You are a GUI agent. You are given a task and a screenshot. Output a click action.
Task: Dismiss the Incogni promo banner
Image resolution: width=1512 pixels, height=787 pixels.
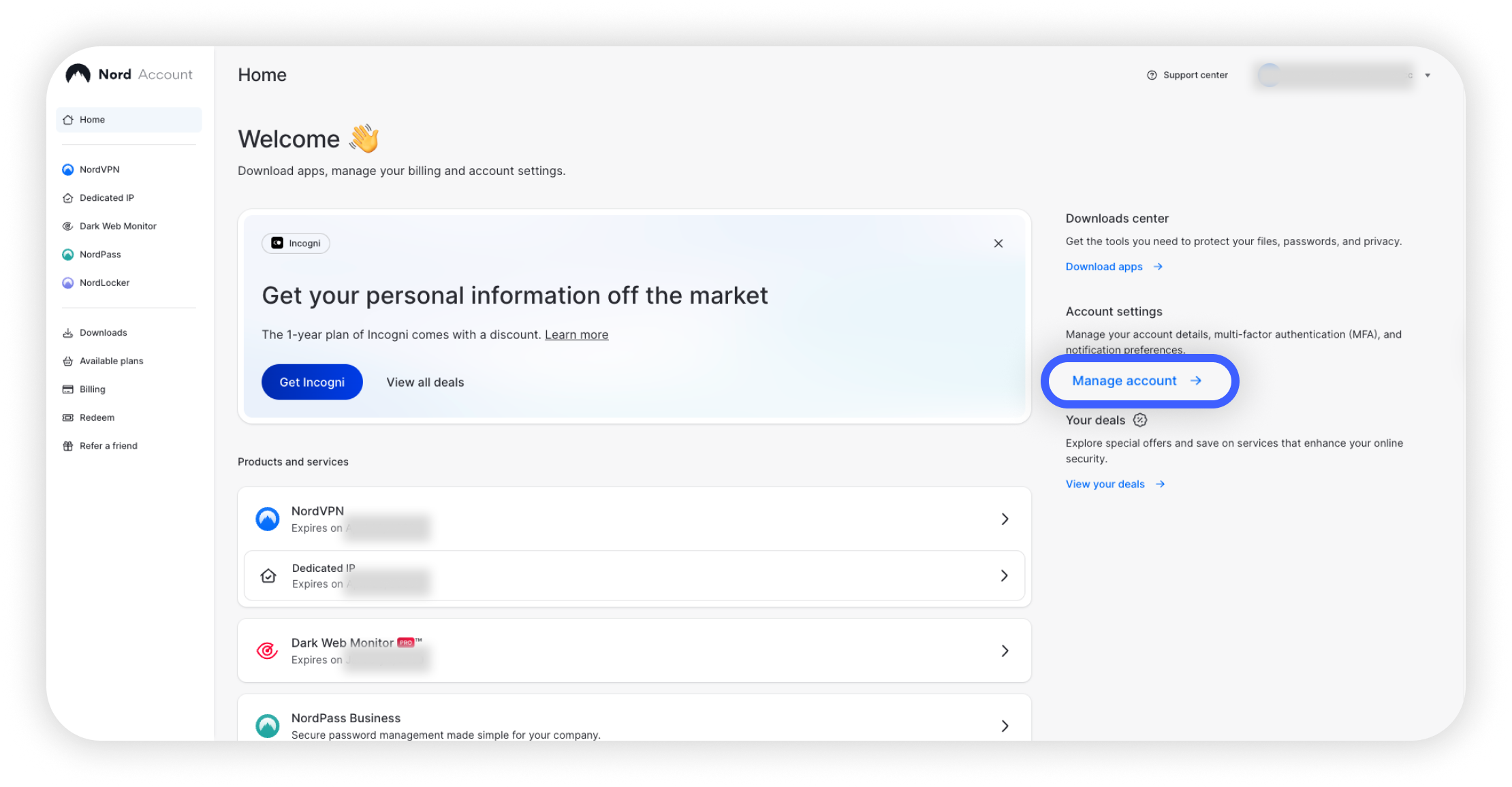pos(998,244)
